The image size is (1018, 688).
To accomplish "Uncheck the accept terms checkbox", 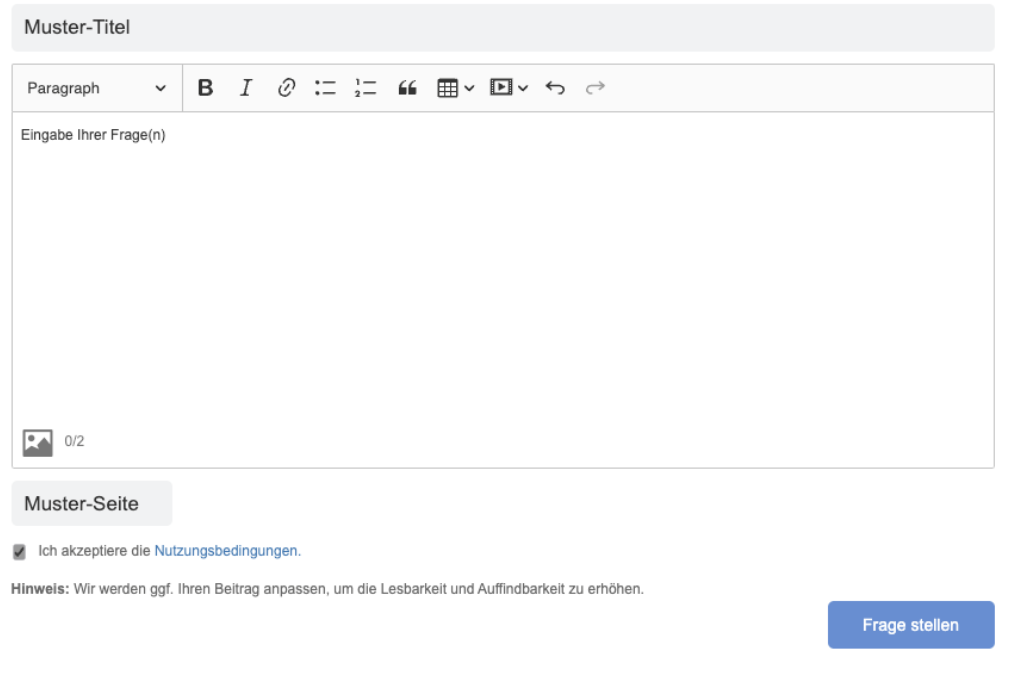I will tap(19, 552).
